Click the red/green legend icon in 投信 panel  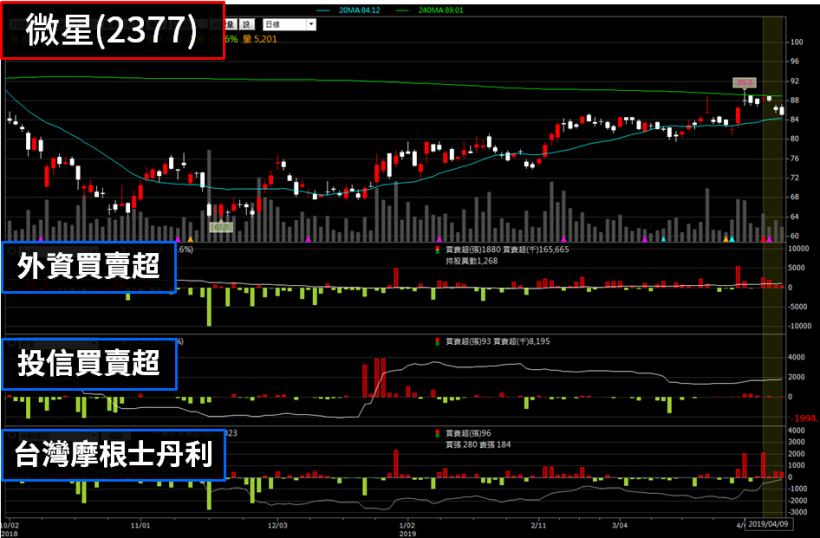438,341
